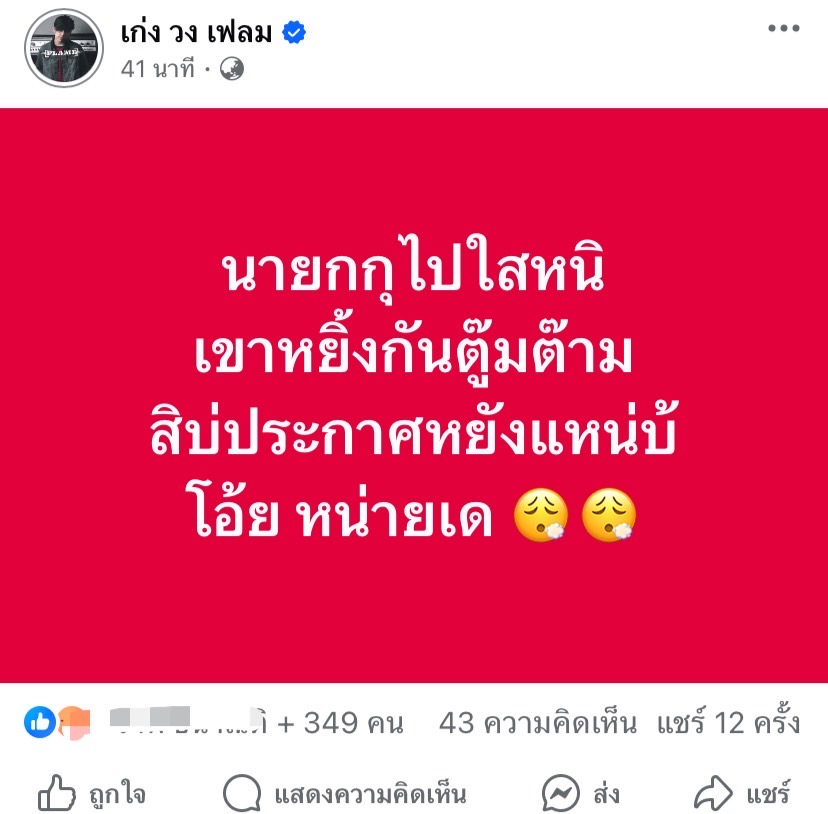Open the เก่ง วง เฟลม profile name

(196, 33)
